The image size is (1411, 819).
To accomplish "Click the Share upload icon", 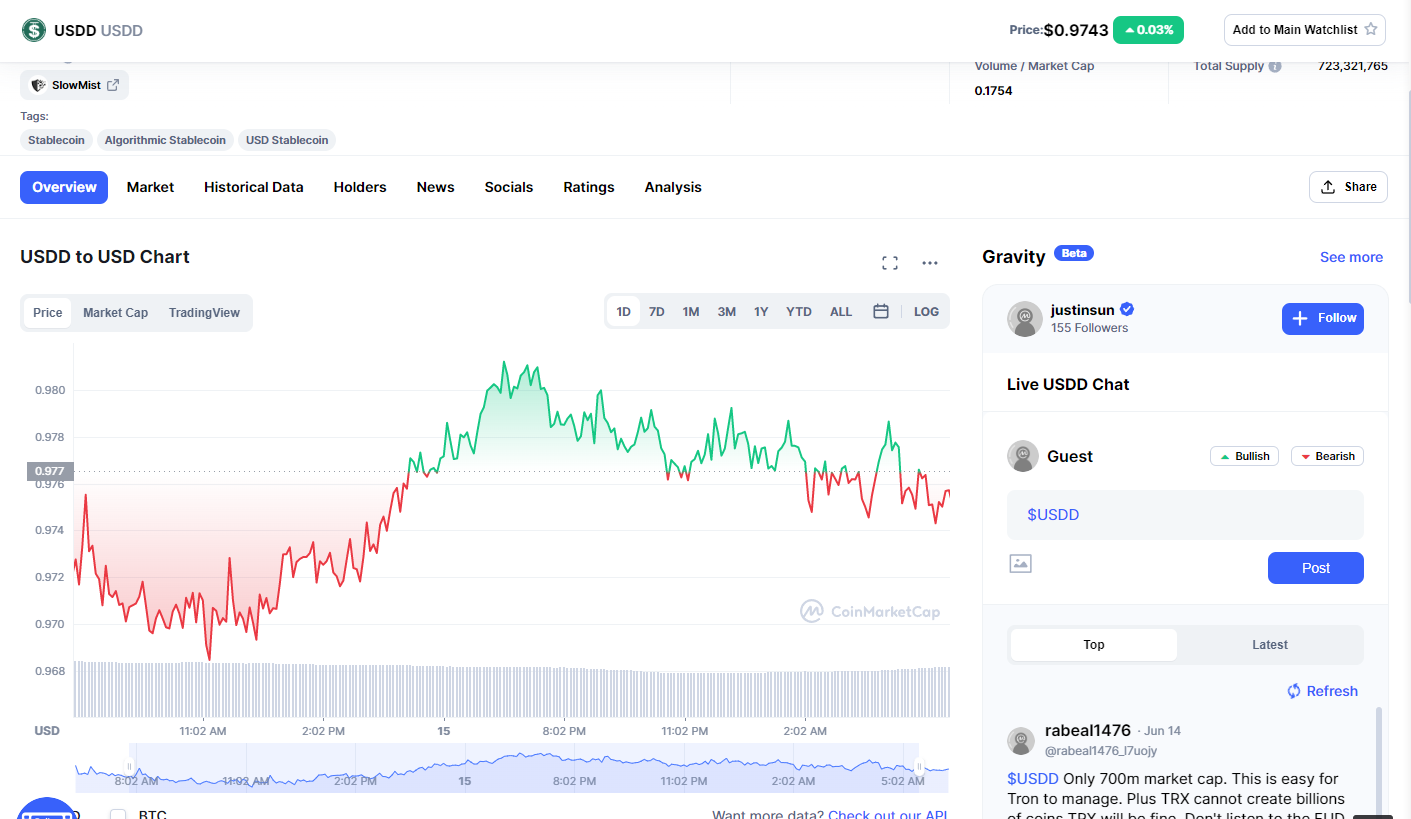I will tap(1328, 187).
